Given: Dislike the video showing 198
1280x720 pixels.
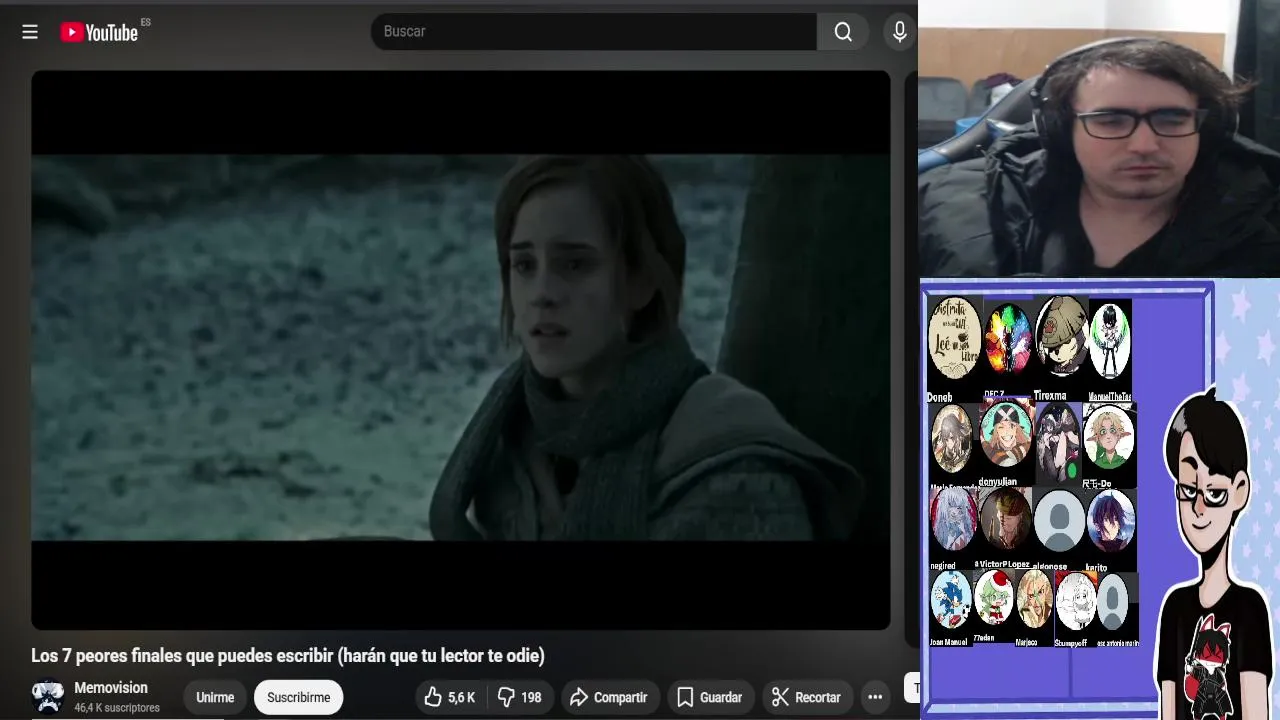Looking at the screenshot, I should (520, 698).
